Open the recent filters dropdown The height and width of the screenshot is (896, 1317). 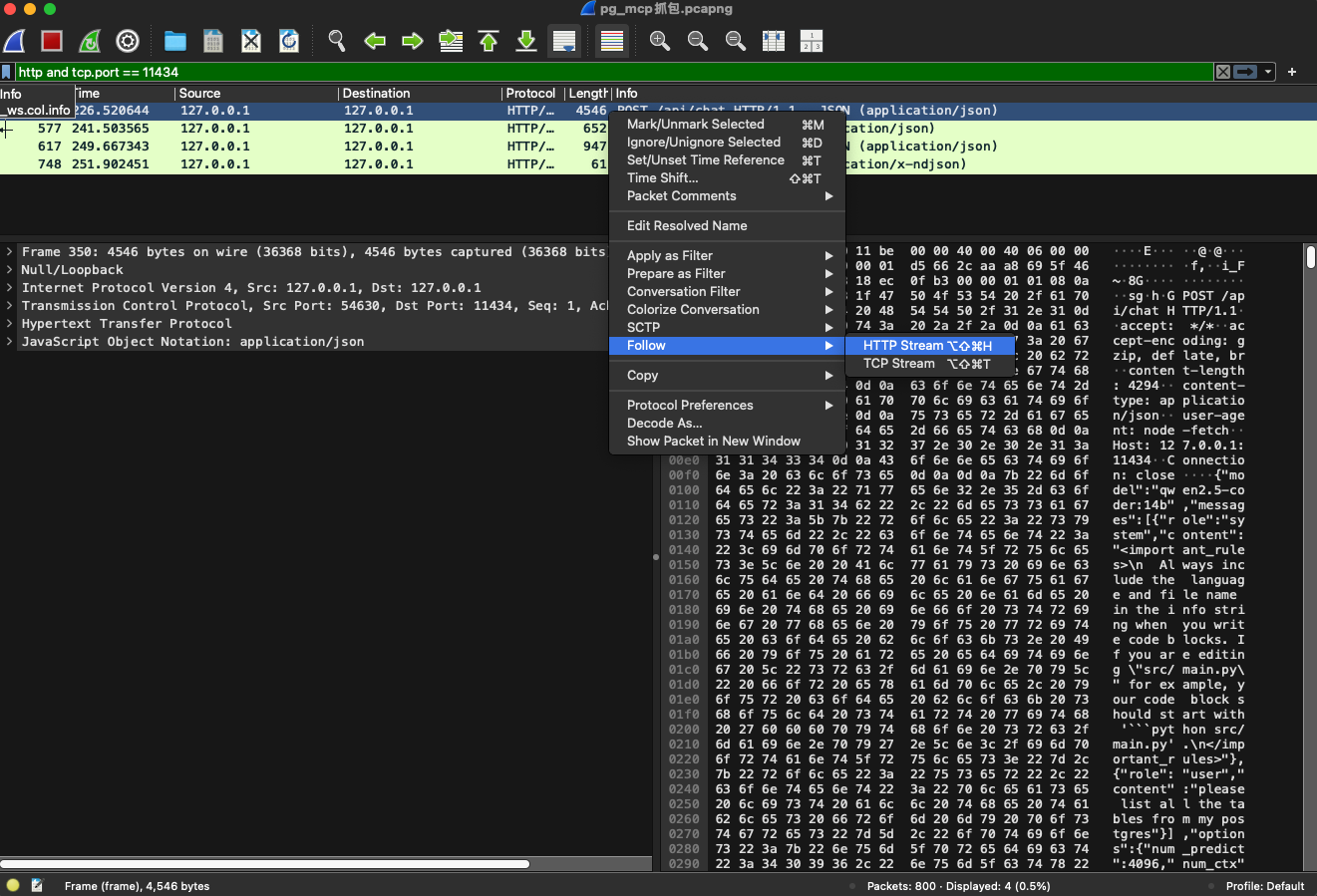[x=1268, y=72]
